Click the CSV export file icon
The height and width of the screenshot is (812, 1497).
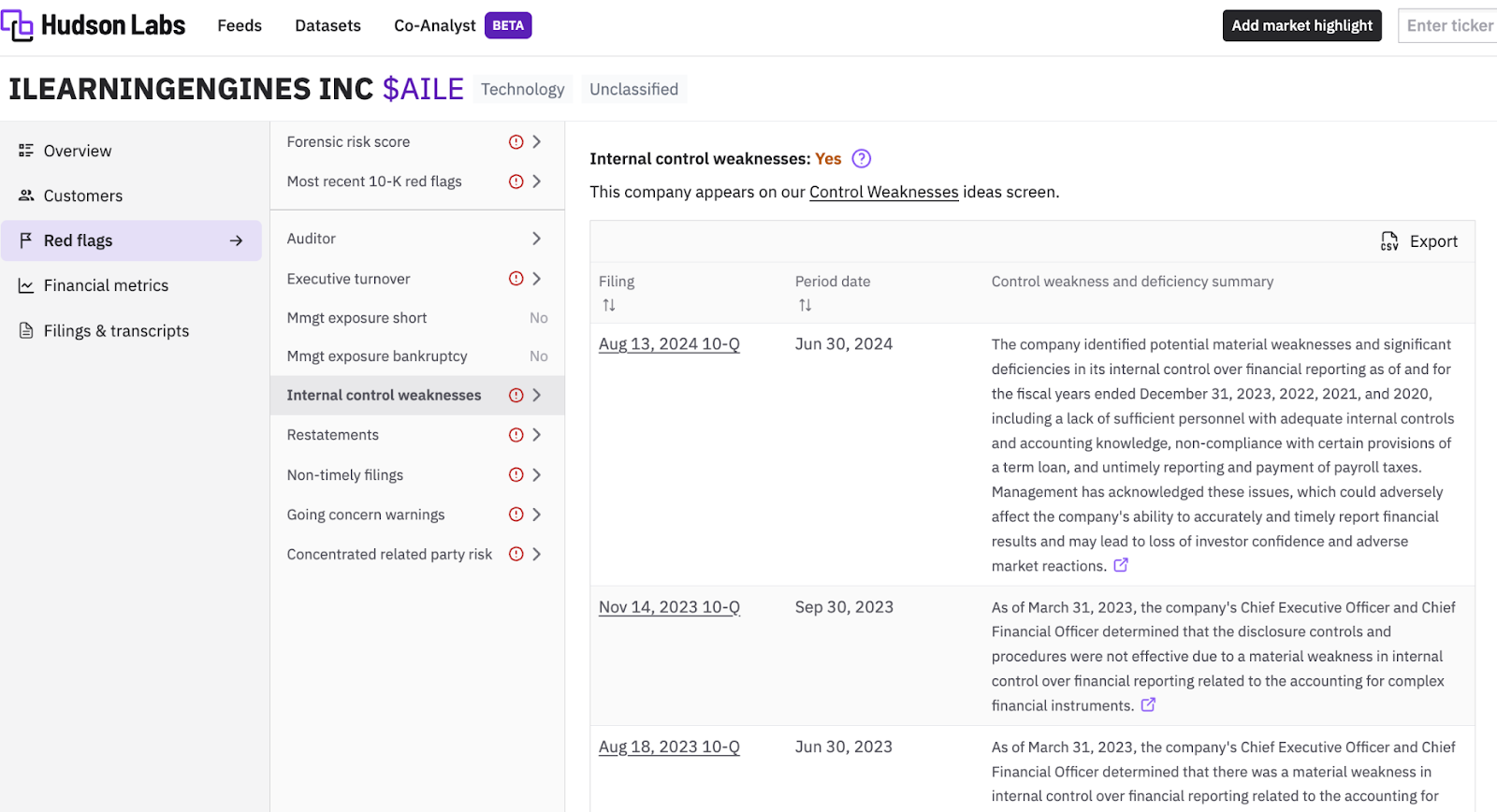click(x=1389, y=241)
